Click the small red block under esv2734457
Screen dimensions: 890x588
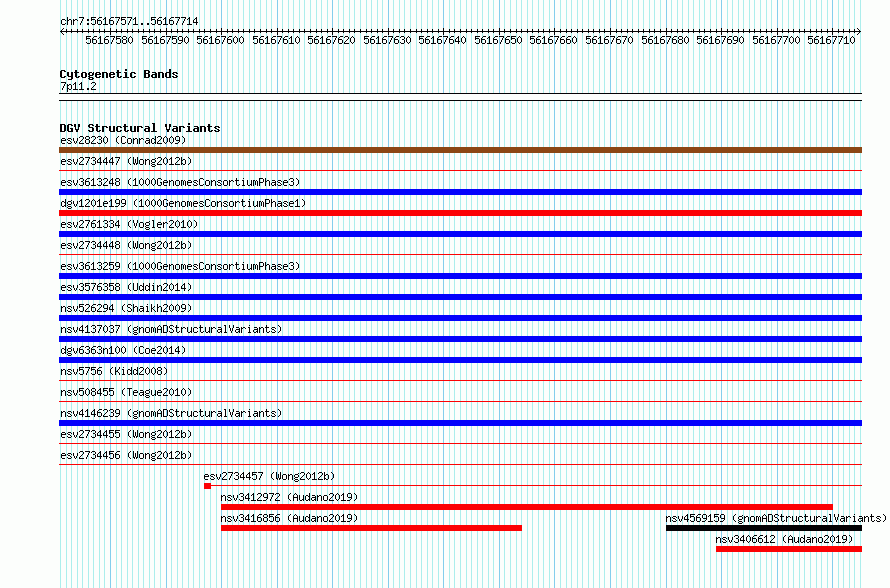(x=207, y=486)
